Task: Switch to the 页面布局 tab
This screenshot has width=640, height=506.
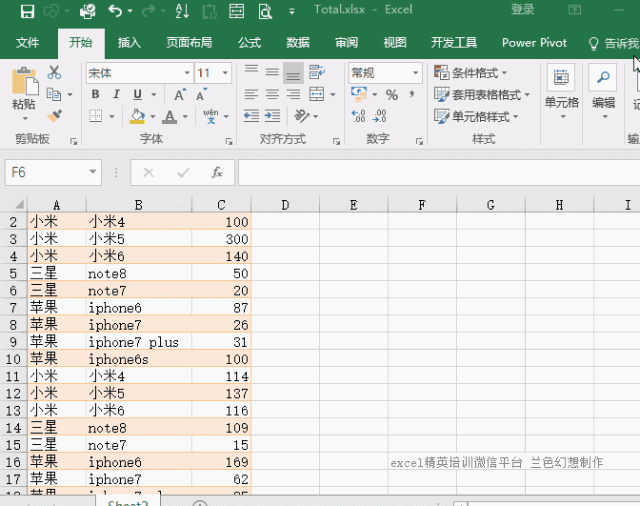Action: click(189, 42)
